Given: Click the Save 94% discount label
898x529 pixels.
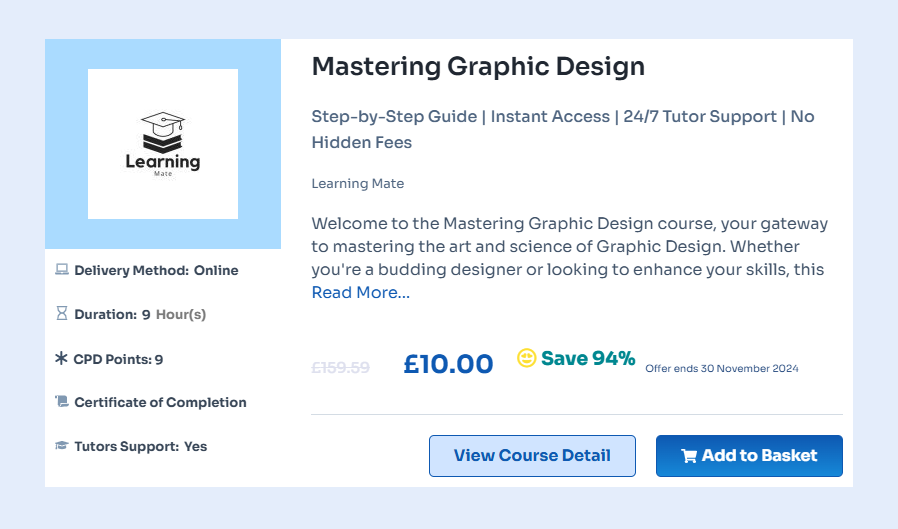Looking at the screenshot, I should (x=588, y=358).
